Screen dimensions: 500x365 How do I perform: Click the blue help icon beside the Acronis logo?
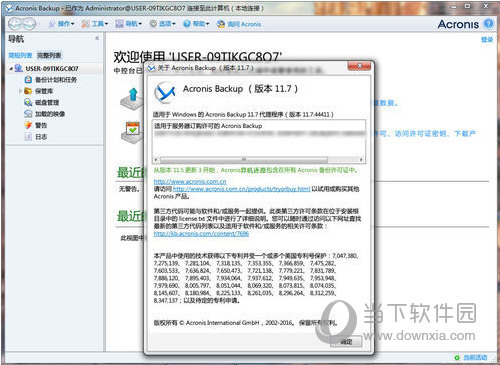tap(488, 24)
